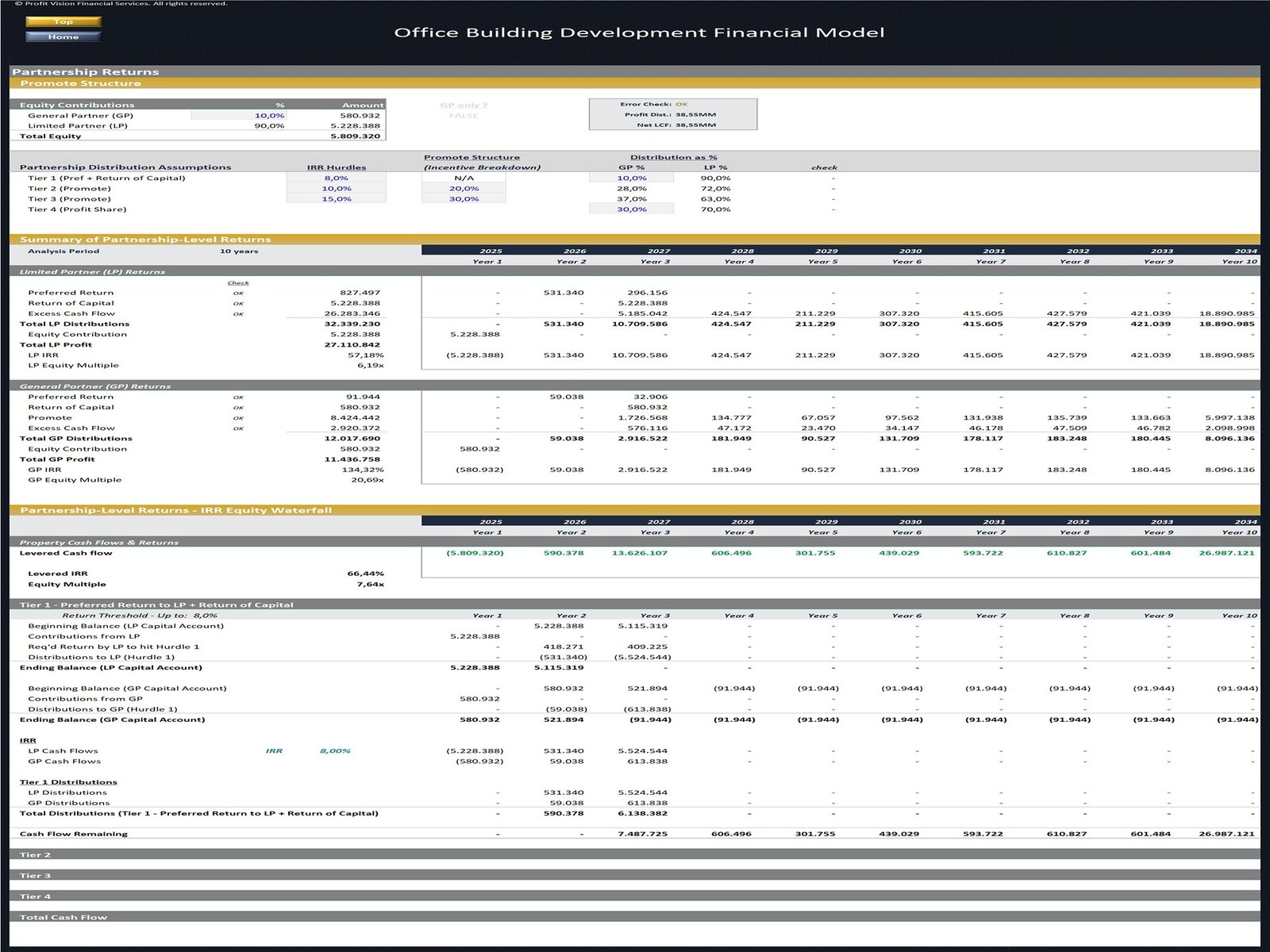Select Tier 4 GP % profit share cell
1270x952 pixels.
[631, 209]
